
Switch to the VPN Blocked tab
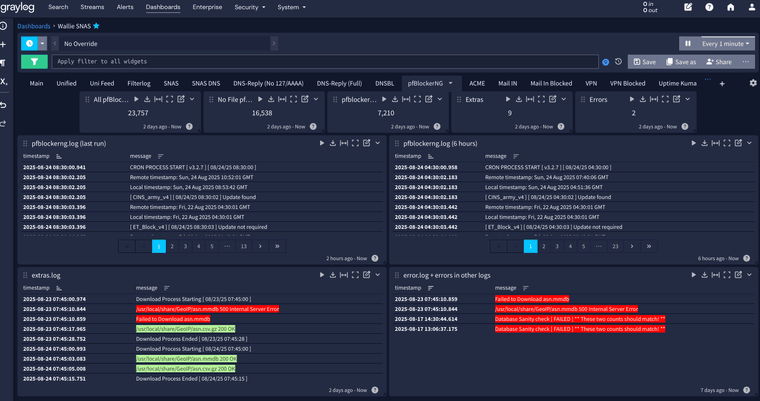[627, 83]
